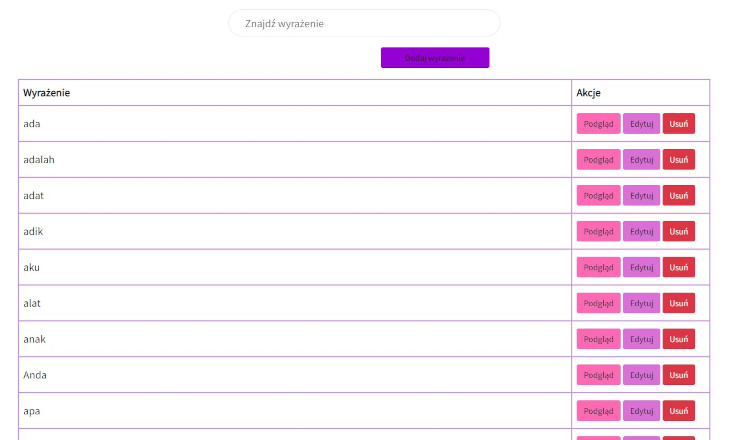
Task: Edit the adat expression
Action: click(641, 195)
